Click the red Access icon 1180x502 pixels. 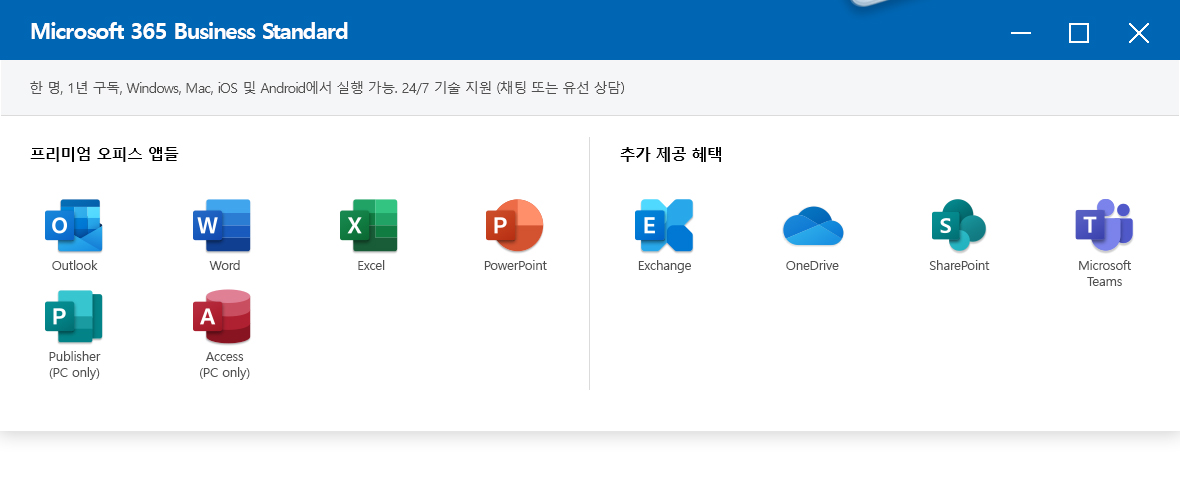point(222,317)
